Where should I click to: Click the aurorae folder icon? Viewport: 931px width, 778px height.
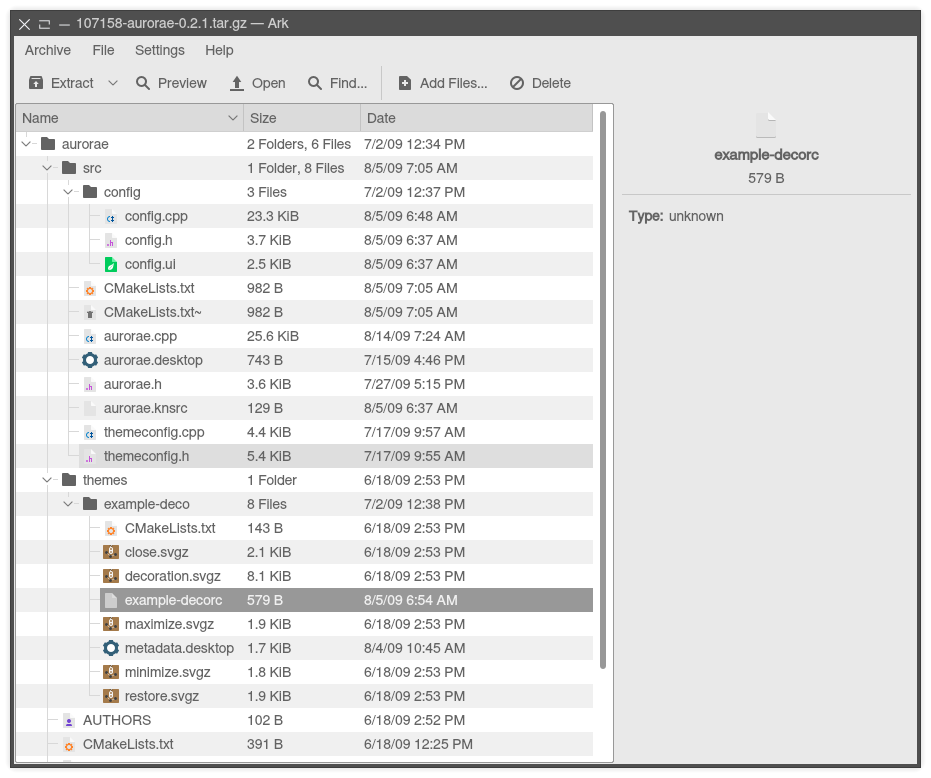click(x=48, y=144)
